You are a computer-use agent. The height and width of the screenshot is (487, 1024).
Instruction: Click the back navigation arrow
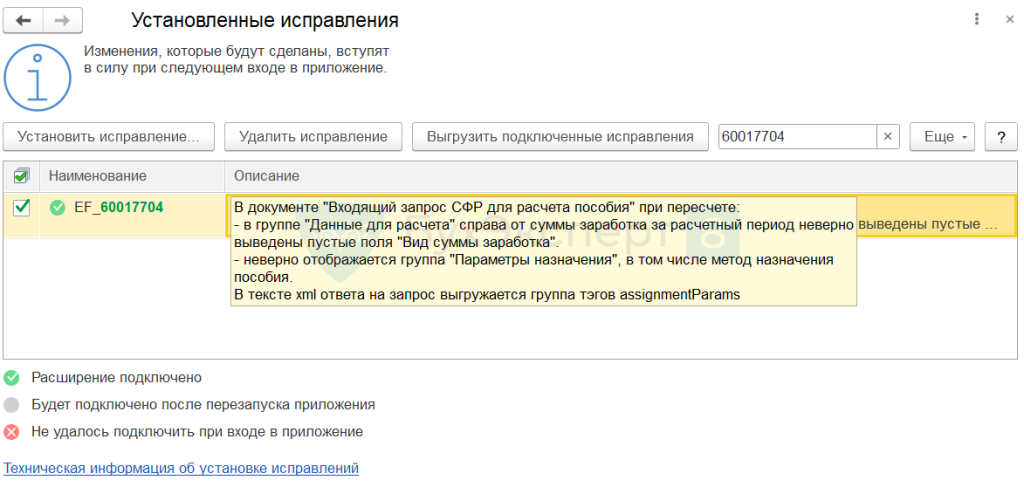[x=24, y=20]
